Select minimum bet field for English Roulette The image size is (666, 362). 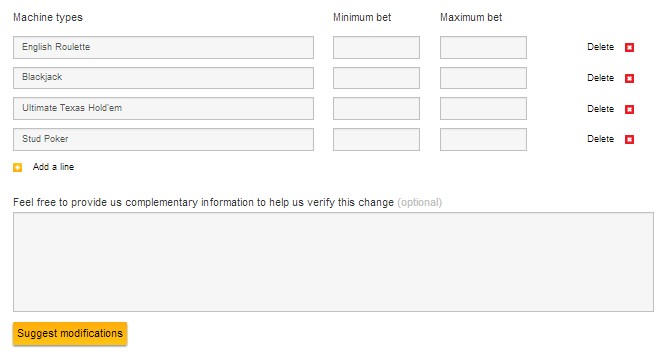click(376, 47)
